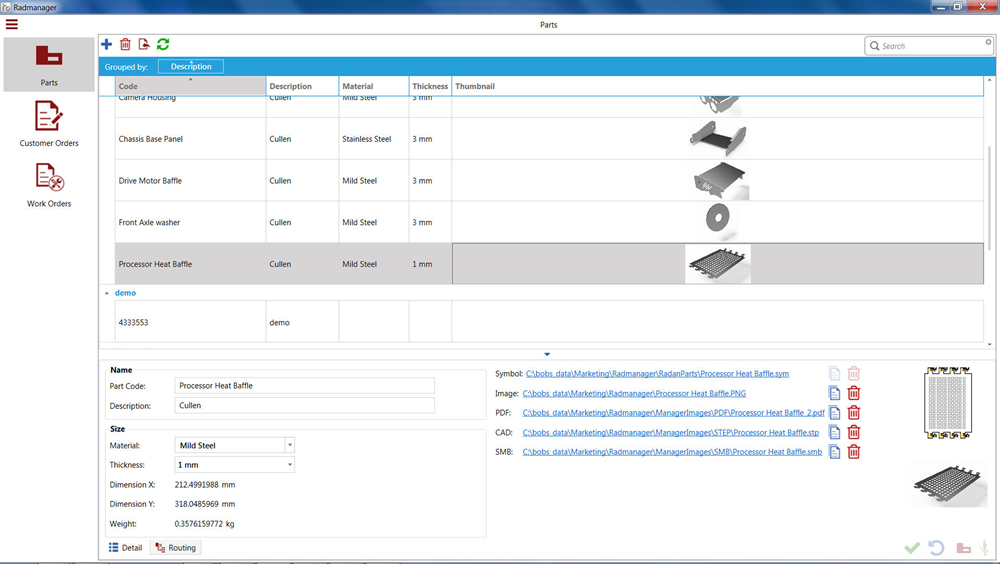Delete the PDF file using its trash icon
The width and height of the screenshot is (1000, 564).
pyautogui.click(x=854, y=413)
